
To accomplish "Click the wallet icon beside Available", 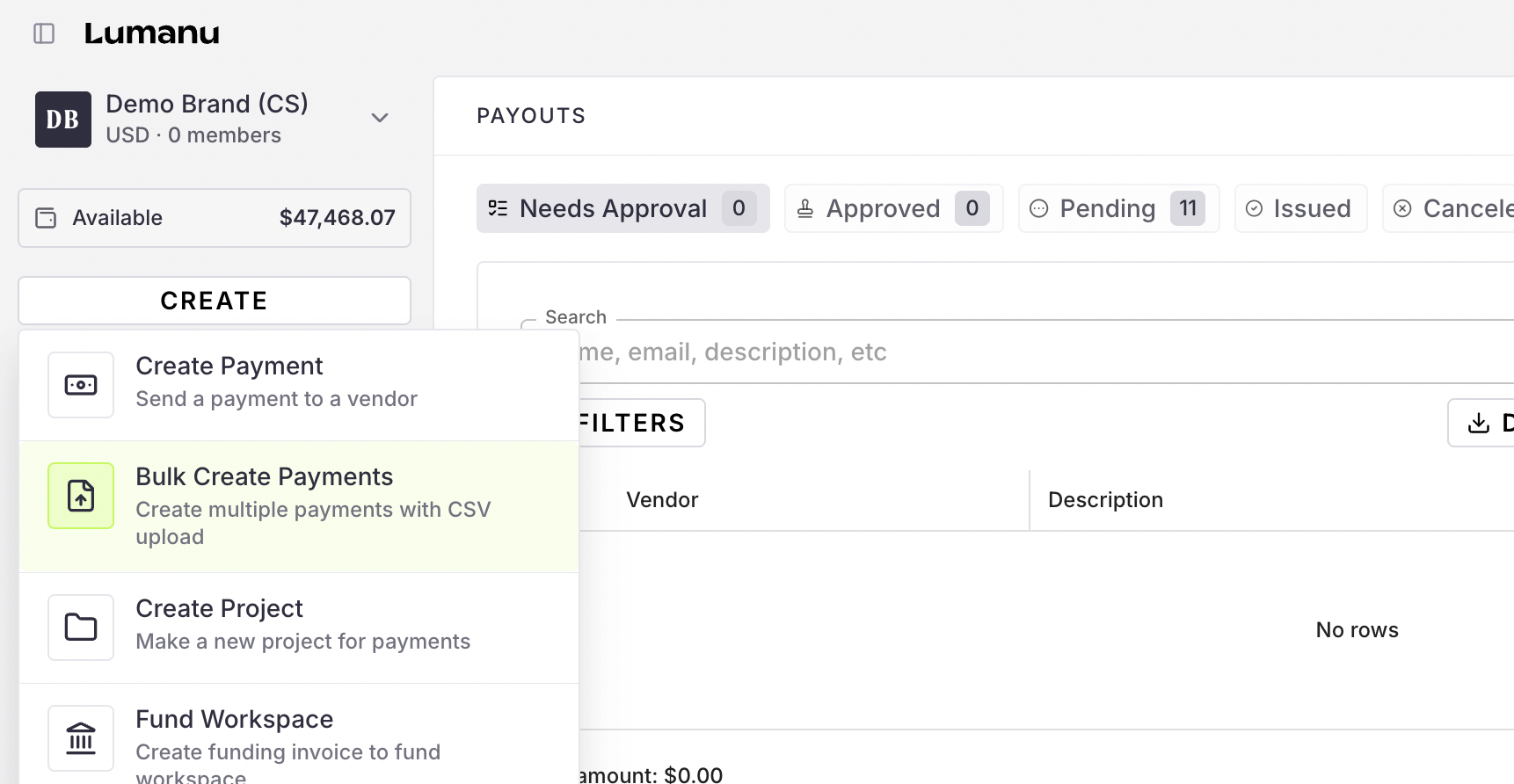I will coord(46,218).
